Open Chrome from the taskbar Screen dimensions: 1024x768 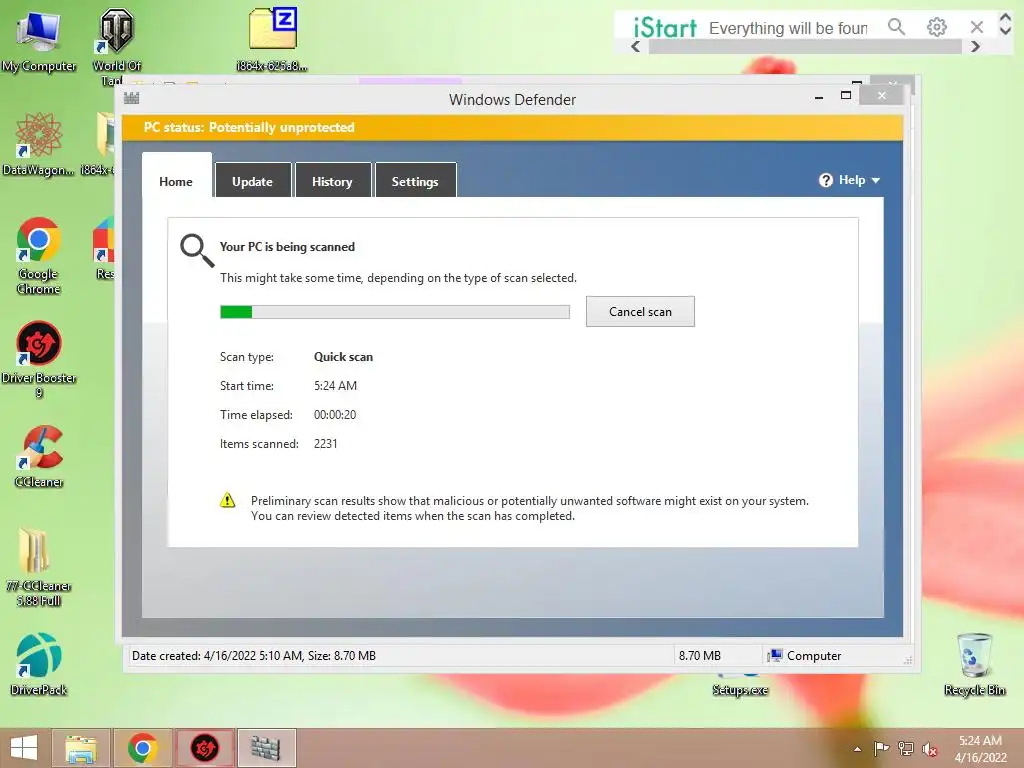point(142,748)
